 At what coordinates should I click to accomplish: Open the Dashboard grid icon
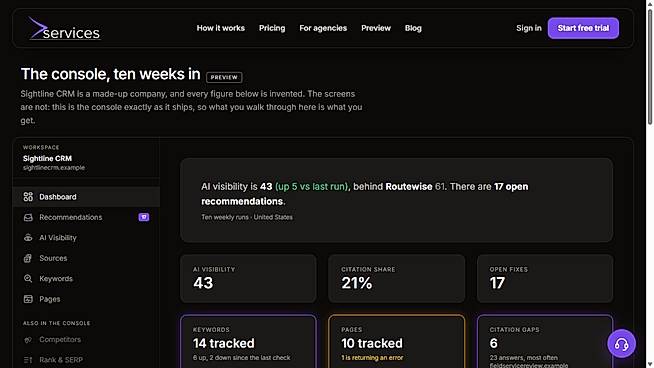28,197
